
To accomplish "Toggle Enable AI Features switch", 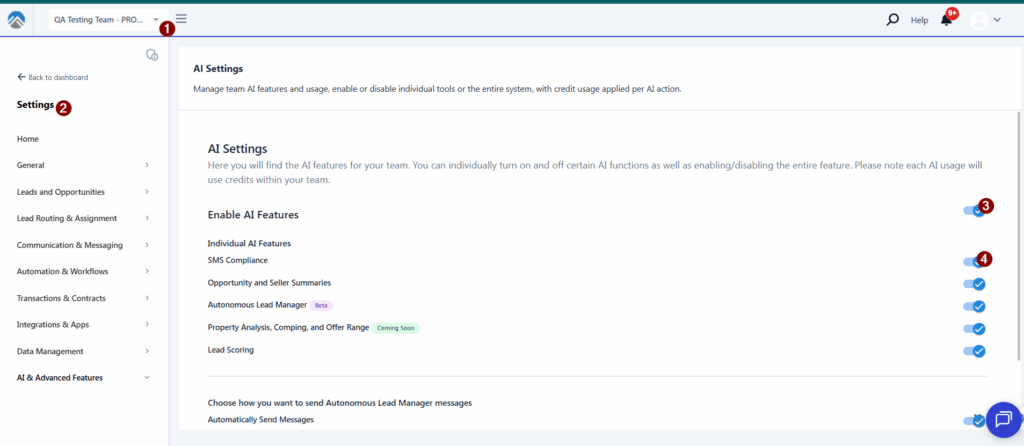I will (973, 211).
